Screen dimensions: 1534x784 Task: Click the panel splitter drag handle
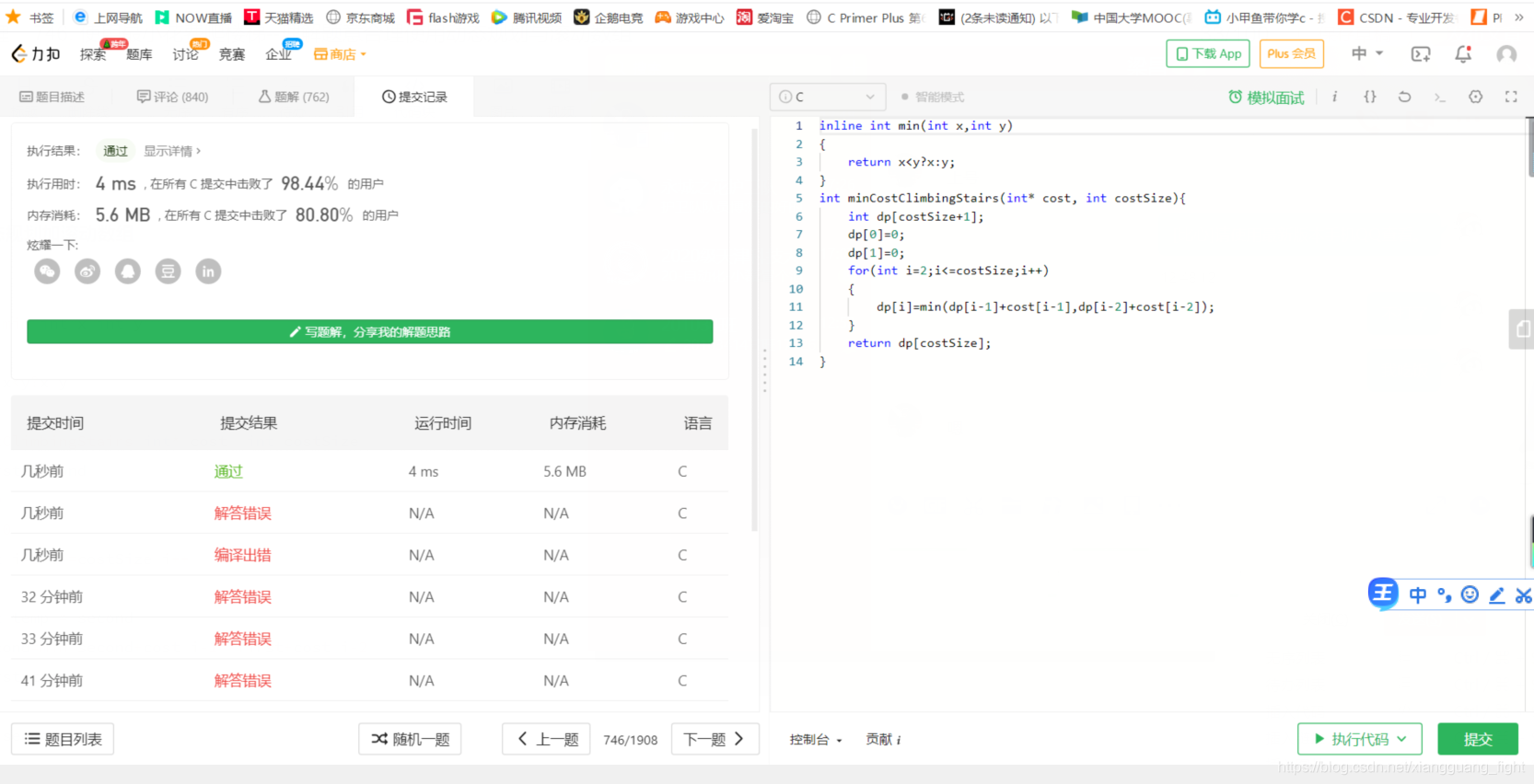(764, 370)
